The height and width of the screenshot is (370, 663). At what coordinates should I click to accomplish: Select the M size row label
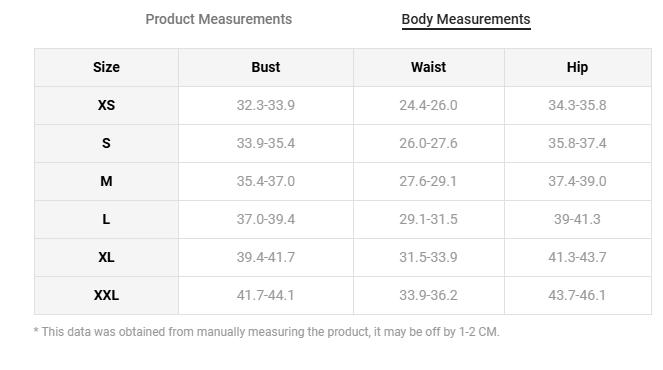tap(106, 181)
